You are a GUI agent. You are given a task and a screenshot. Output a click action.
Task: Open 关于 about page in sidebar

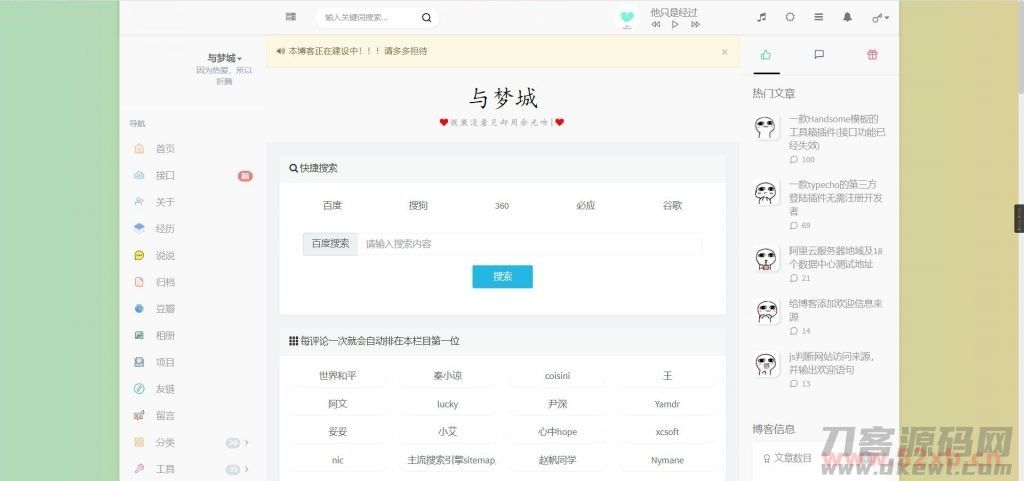(x=165, y=202)
